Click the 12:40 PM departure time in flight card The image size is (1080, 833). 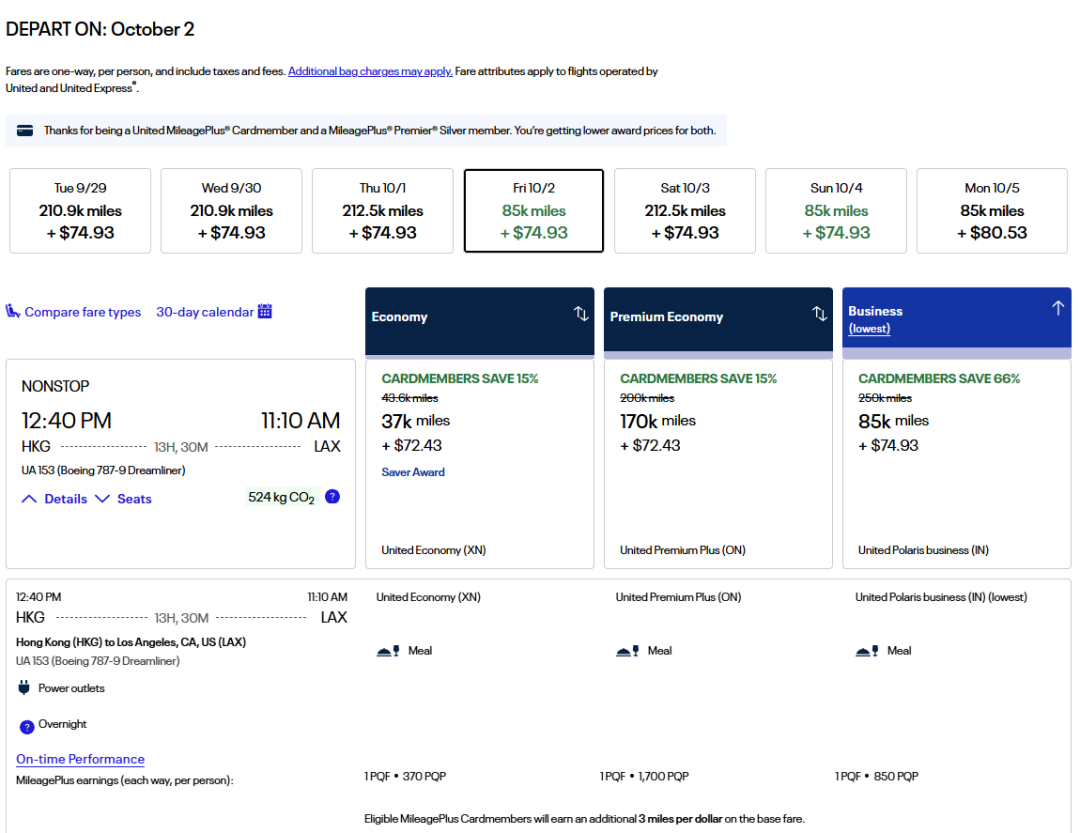tap(66, 420)
